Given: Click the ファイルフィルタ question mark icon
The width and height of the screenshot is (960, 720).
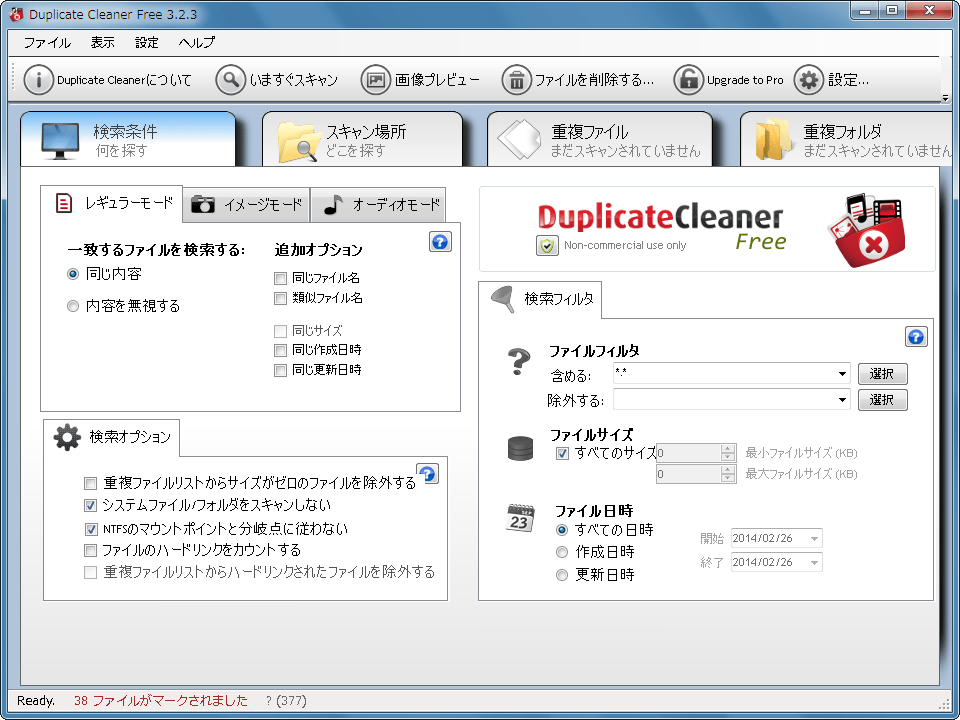Looking at the screenshot, I should (x=519, y=361).
